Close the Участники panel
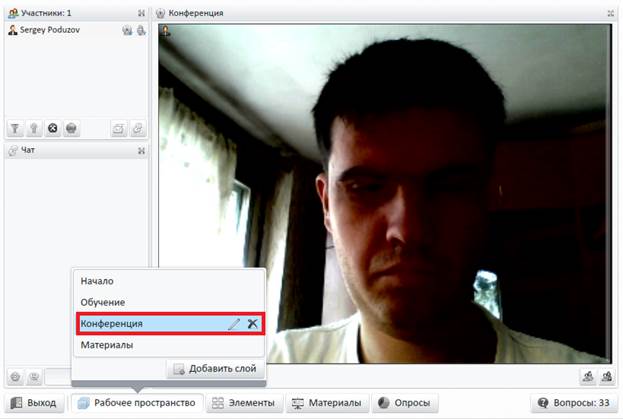Image resolution: width=623 pixels, height=419 pixels. coord(141,13)
